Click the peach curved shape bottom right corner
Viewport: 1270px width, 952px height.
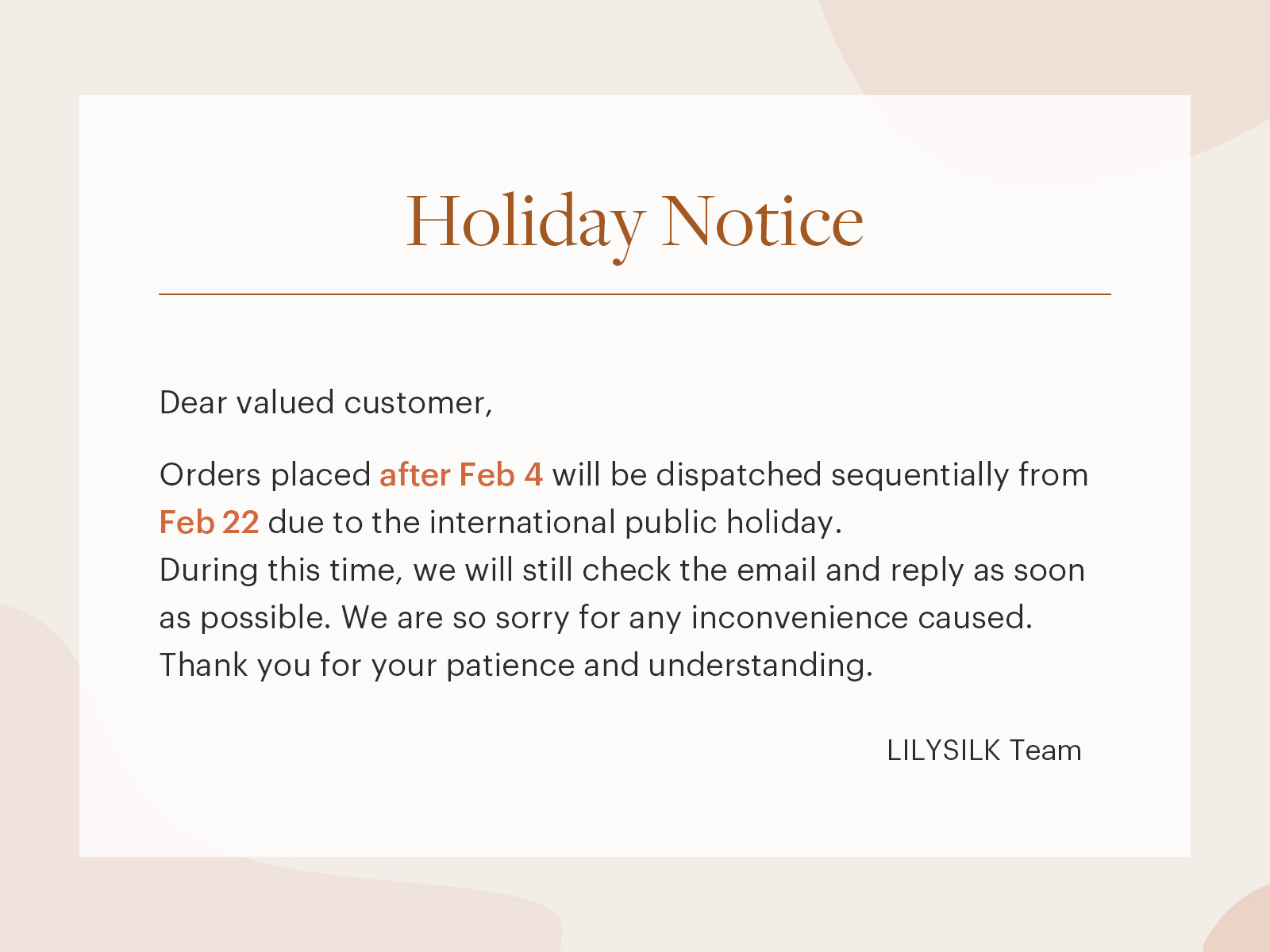[x=1242, y=924]
